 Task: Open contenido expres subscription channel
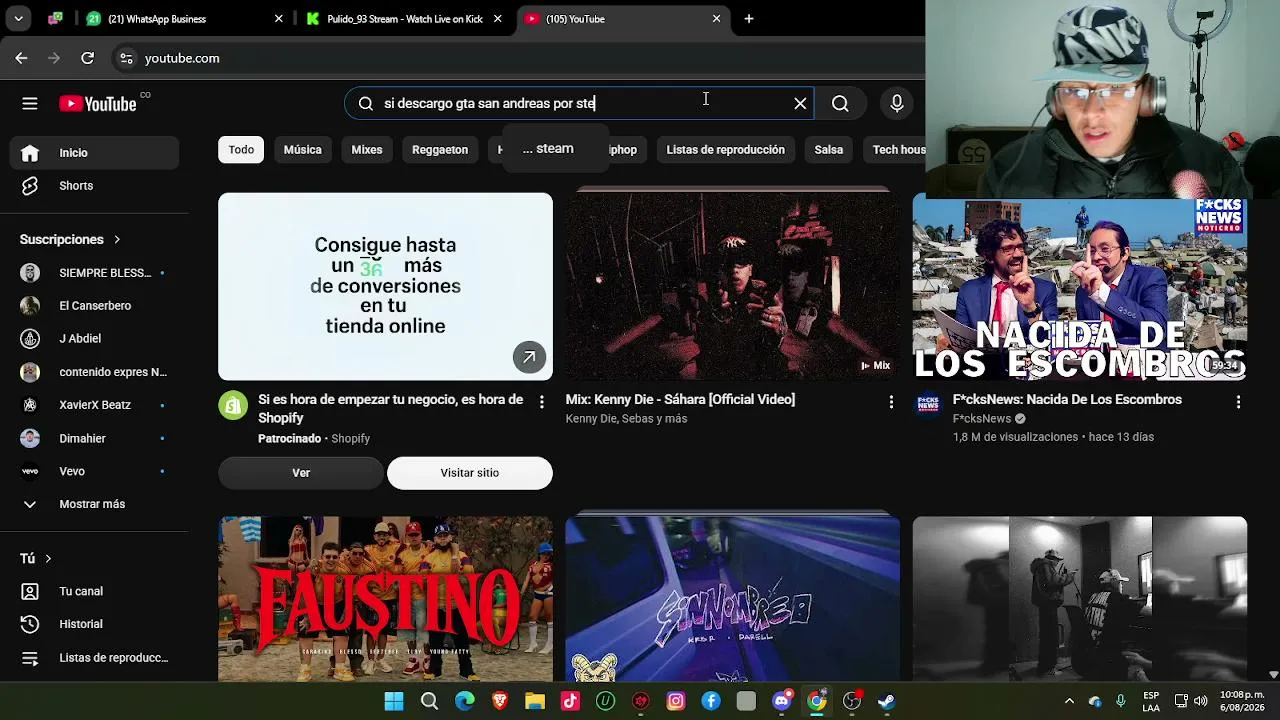point(94,372)
